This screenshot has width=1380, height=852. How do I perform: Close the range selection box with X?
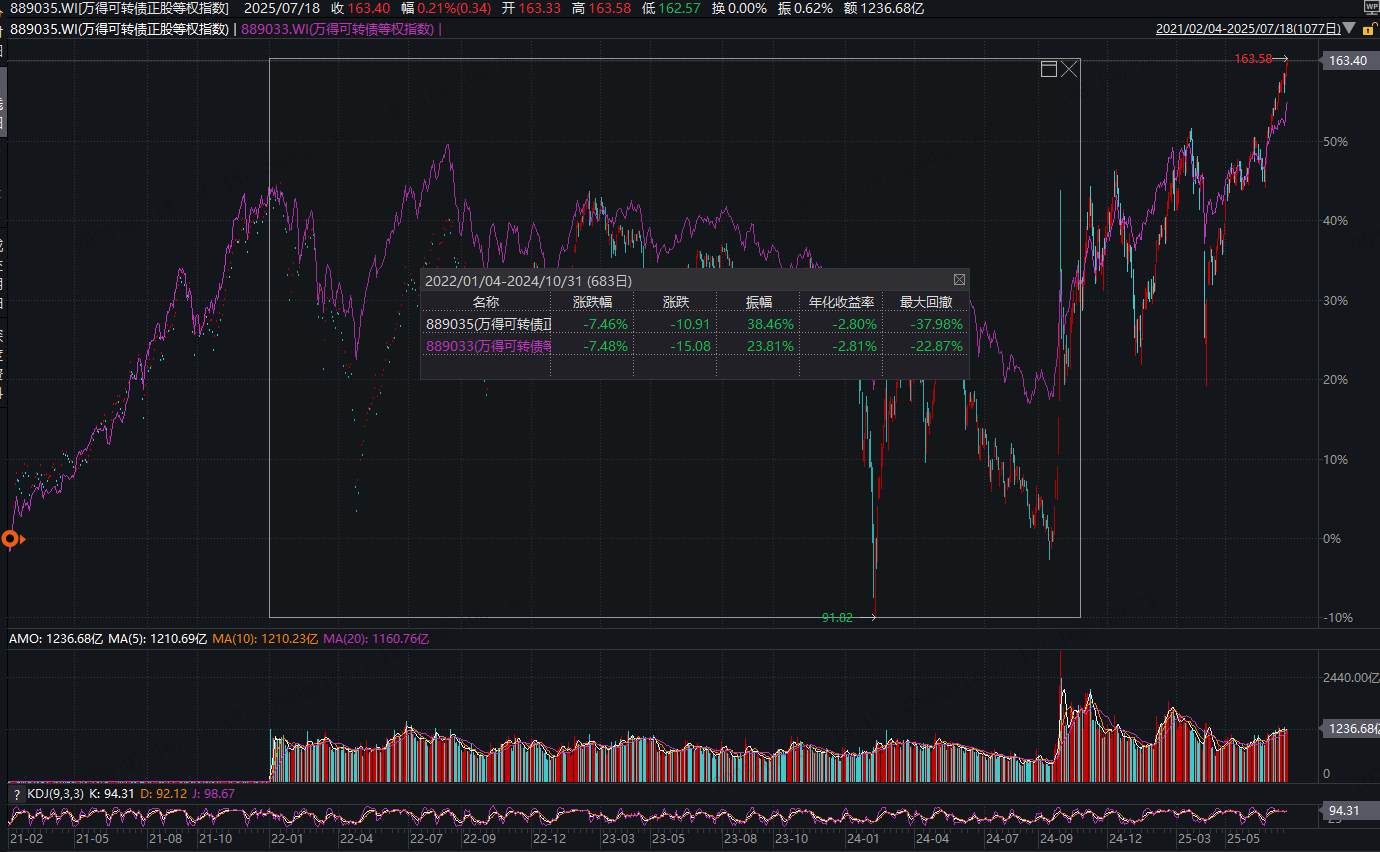coord(1070,69)
